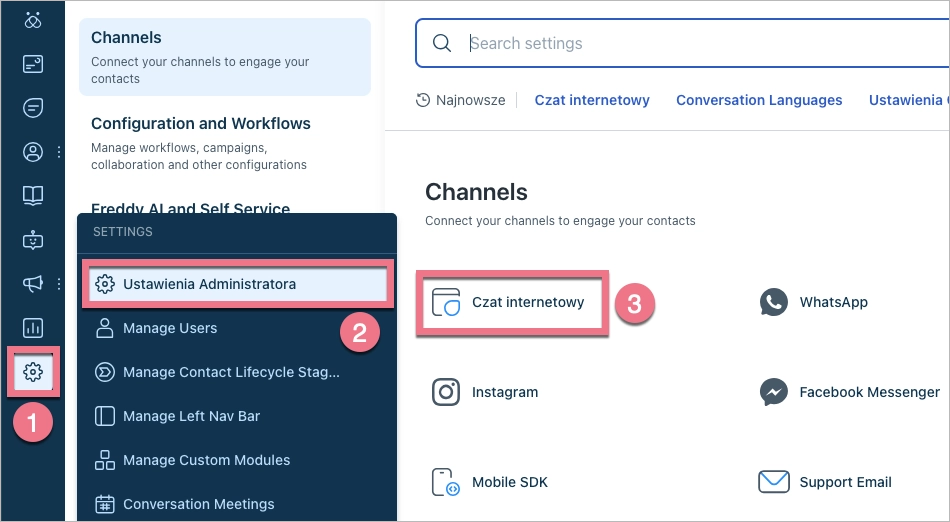Open the conversations chat icon in sidebar

[33, 108]
